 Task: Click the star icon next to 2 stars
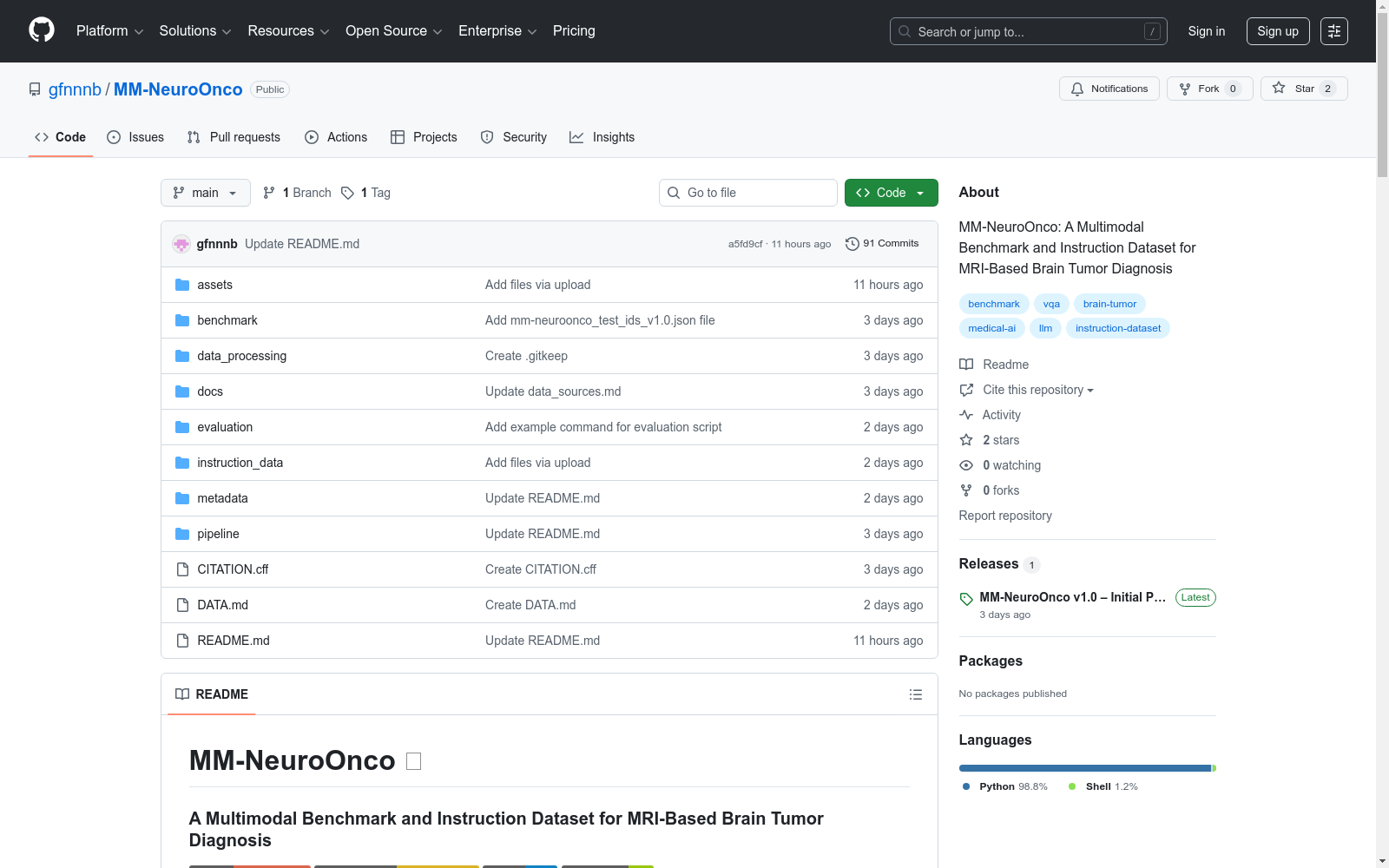pyautogui.click(x=966, y=440)
